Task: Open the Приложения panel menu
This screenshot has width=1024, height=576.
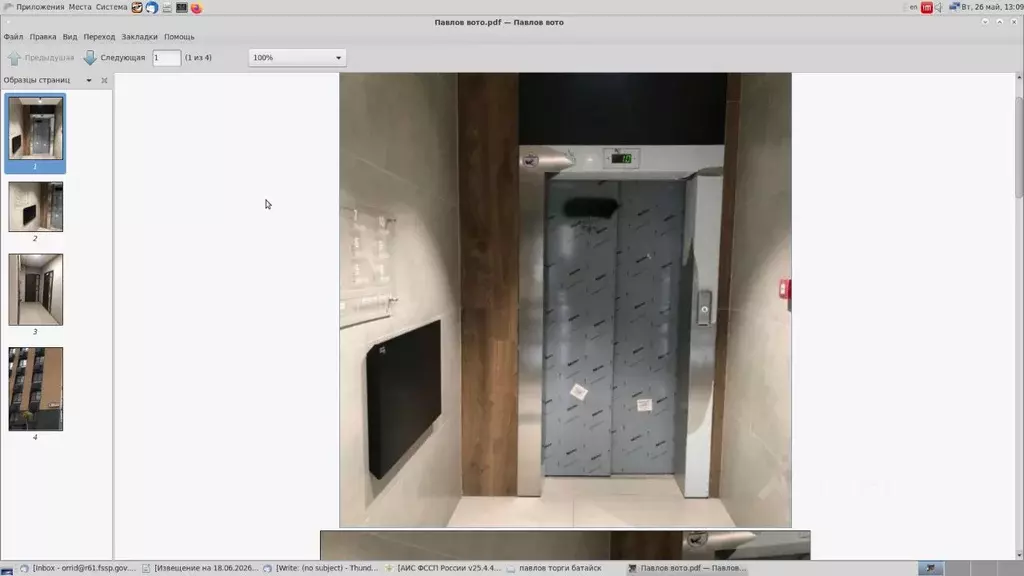Action: point(40,7)
